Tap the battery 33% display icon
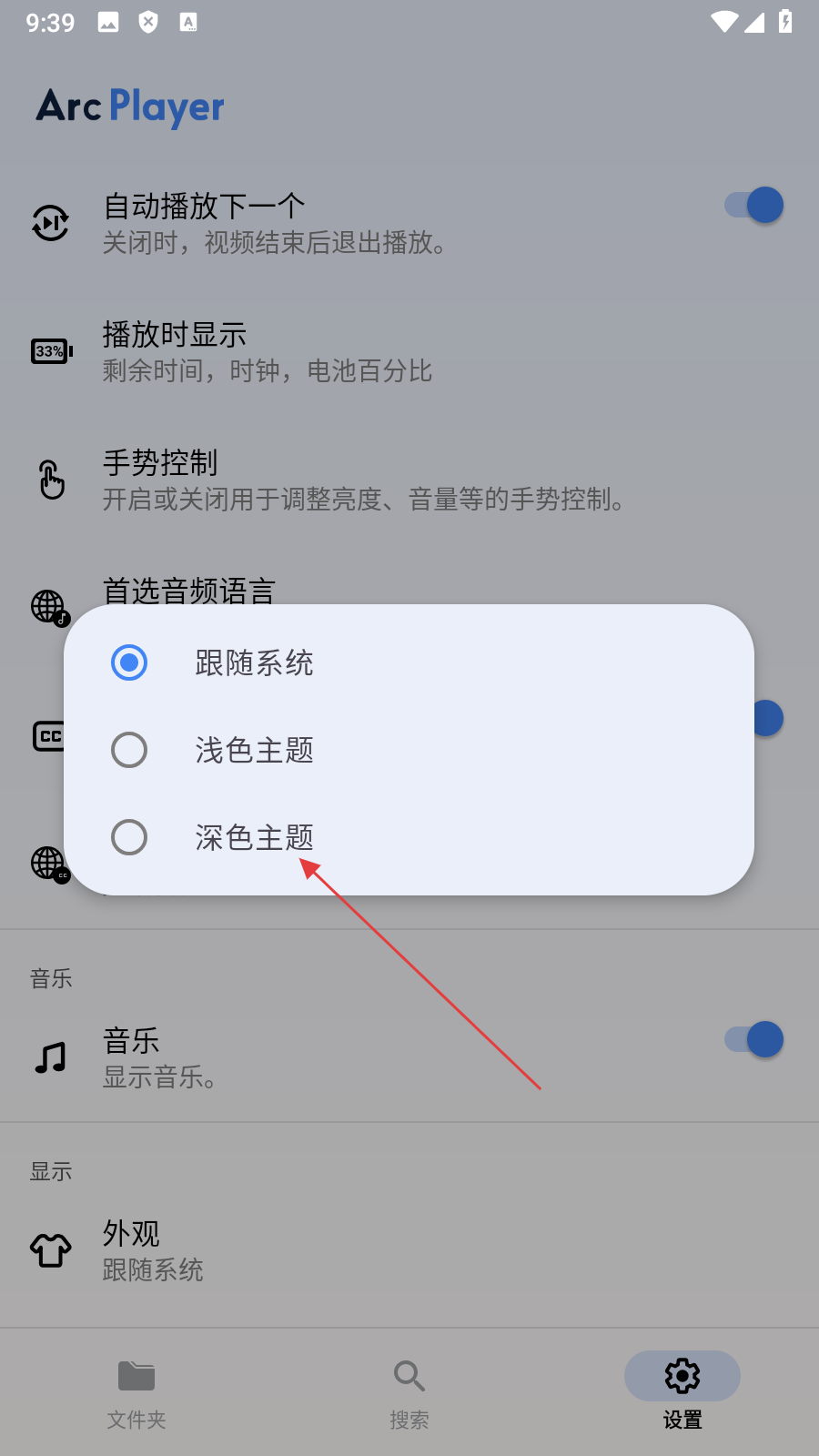This screenshot has height=1456, width=819. pos(52,351)
